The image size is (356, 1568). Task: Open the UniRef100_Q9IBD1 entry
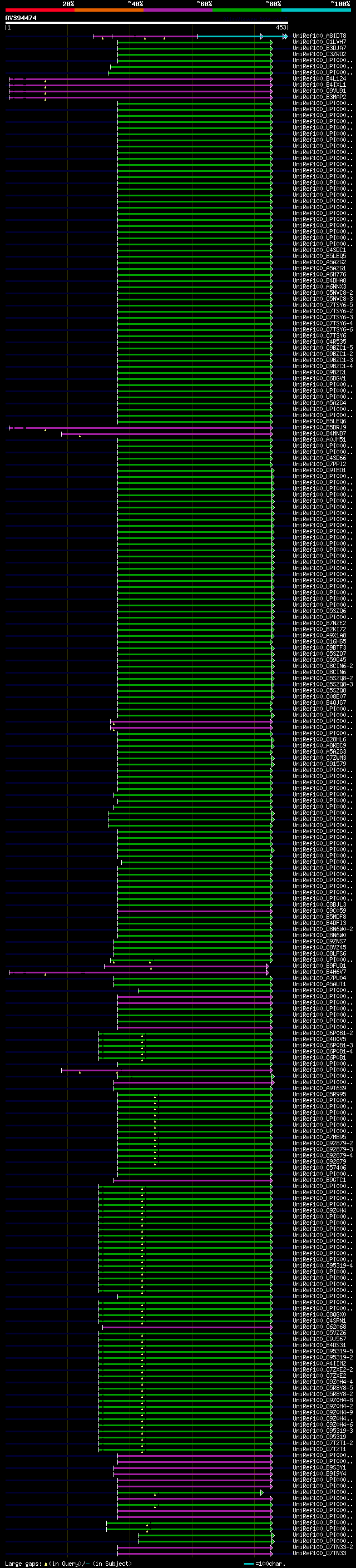coord(319,470)
